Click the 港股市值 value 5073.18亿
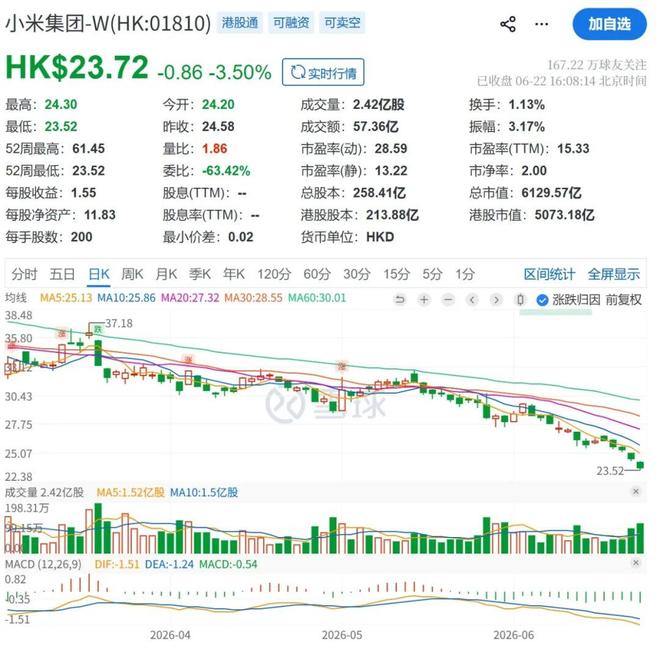The width and height of the screenshot is (660, 649). coord(564,215)
